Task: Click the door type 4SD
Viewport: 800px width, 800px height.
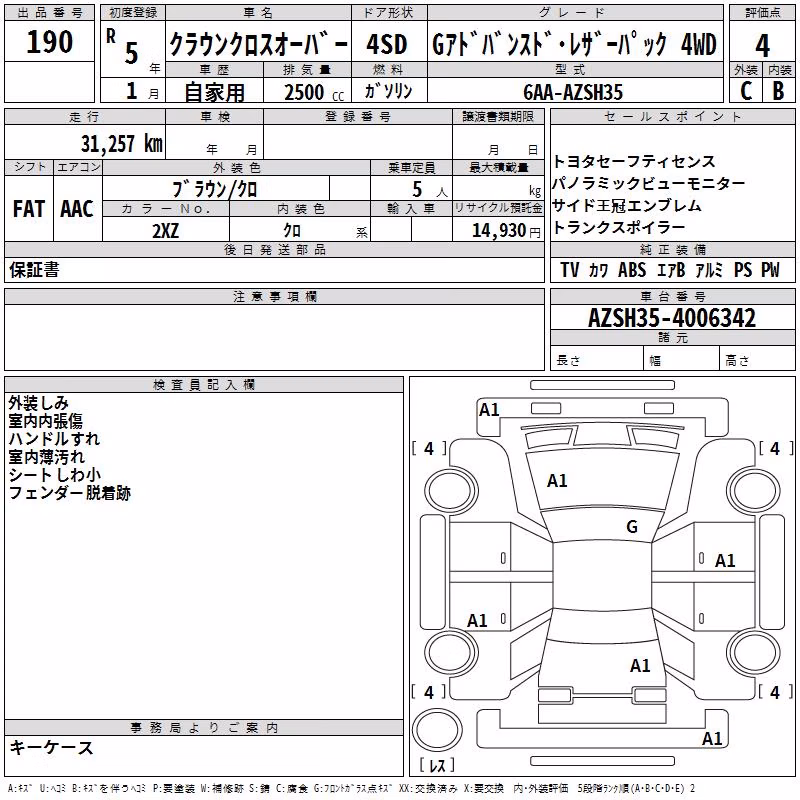Action: [387, 44]
